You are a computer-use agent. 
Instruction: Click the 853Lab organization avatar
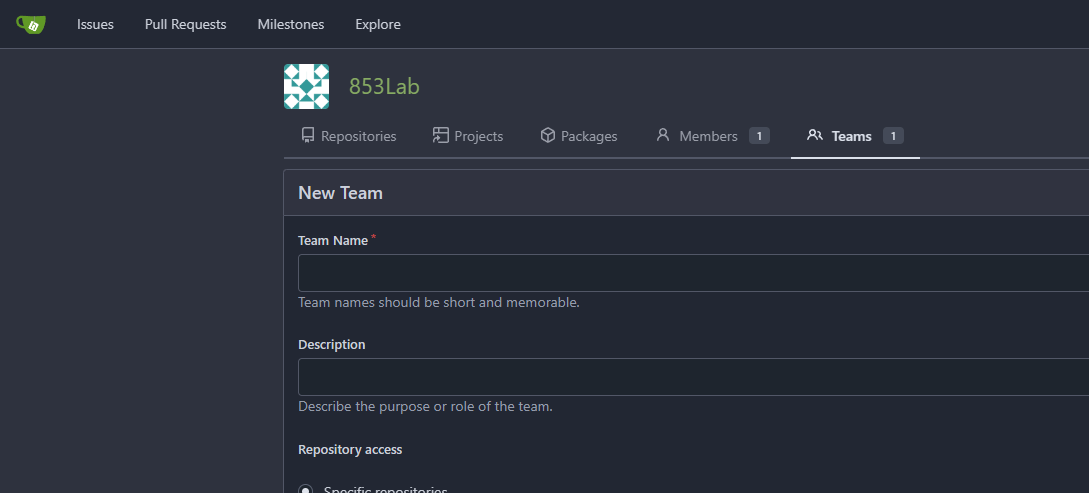[306, 87]
